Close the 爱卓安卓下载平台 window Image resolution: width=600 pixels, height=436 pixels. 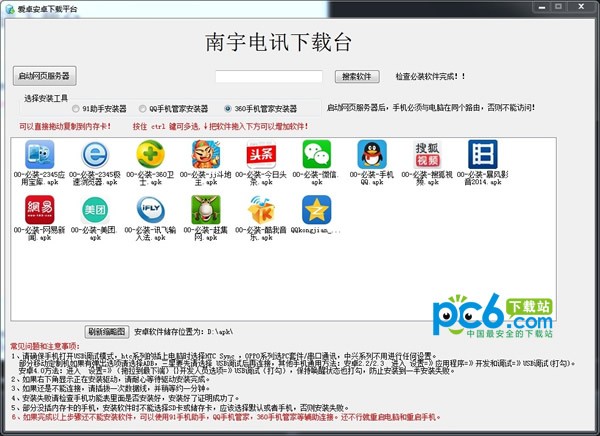tap(581, 7)
